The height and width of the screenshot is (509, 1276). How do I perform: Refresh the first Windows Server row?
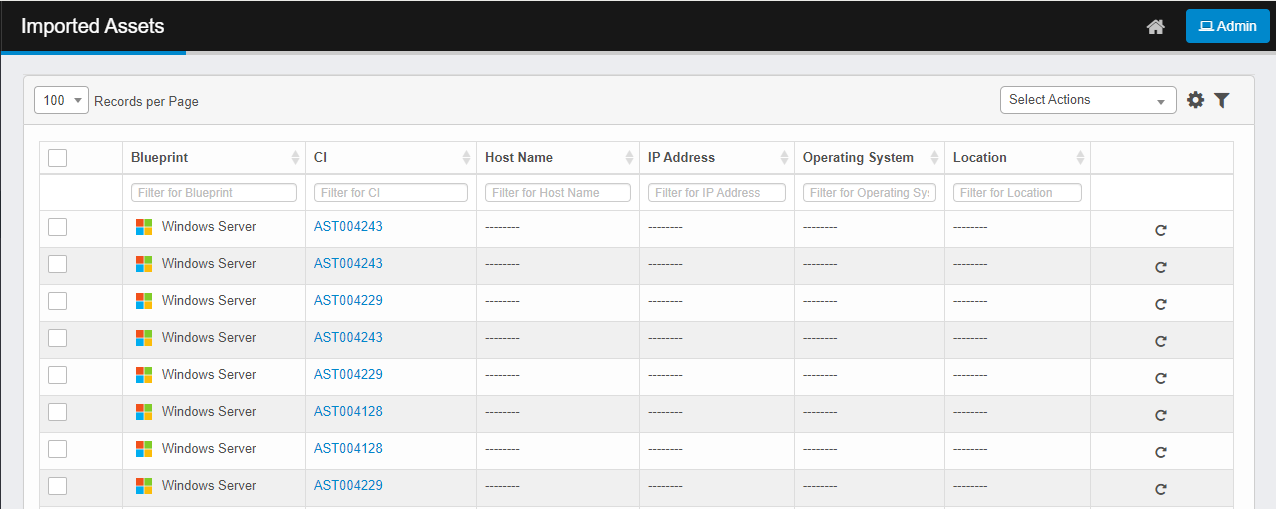(x=1161, y=230)
